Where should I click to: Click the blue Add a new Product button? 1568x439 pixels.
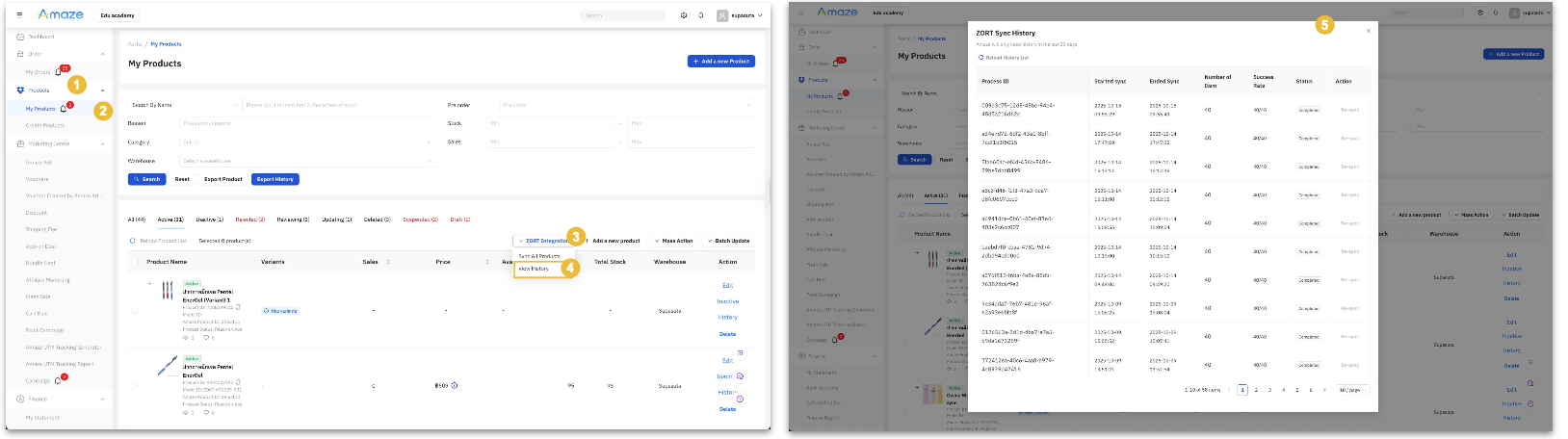pyautogui.click(x=721, y=61)
